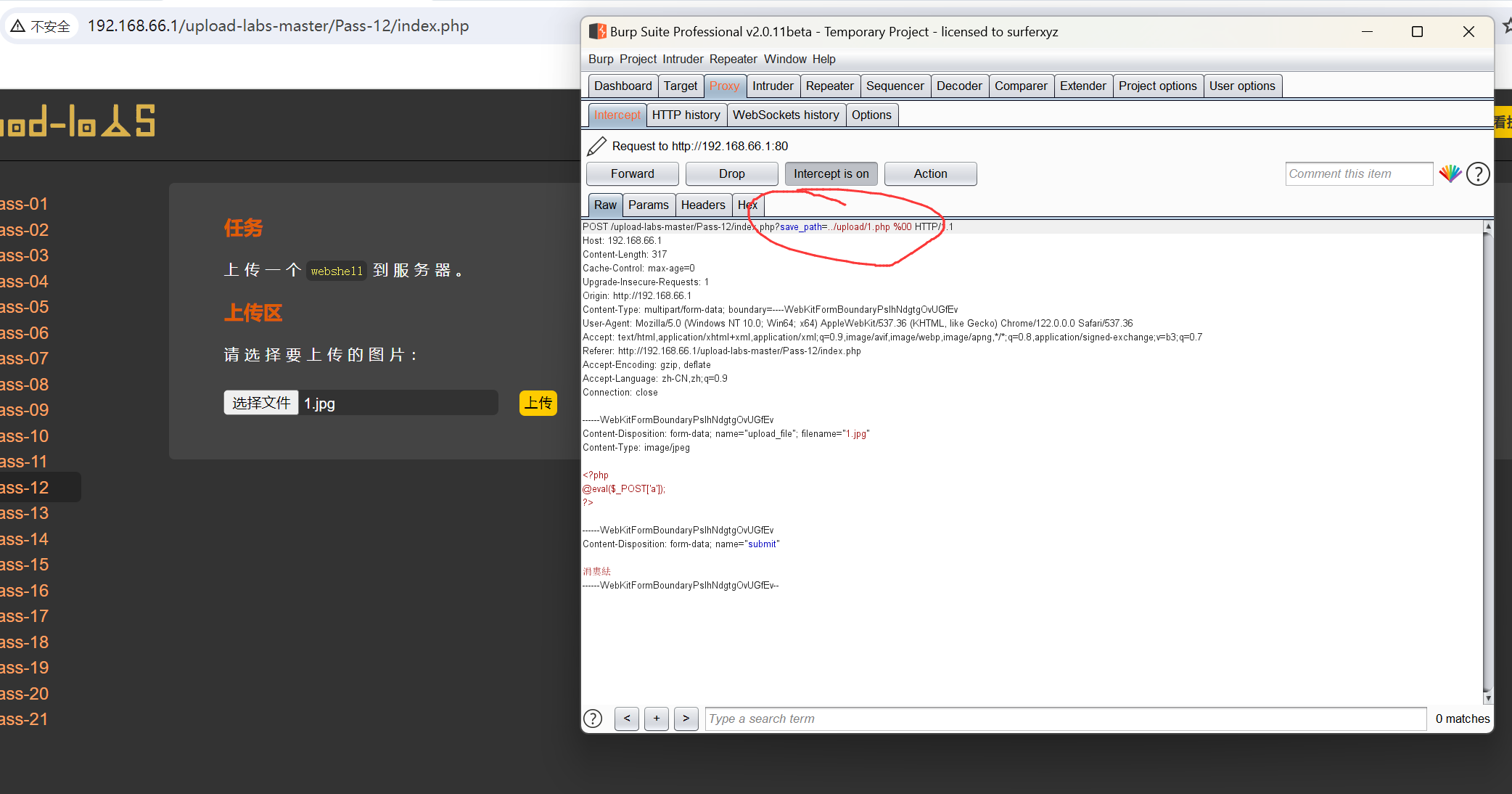Click the webshell highlighted word on page
1512x794 pixels.
(x=337, y=271)
